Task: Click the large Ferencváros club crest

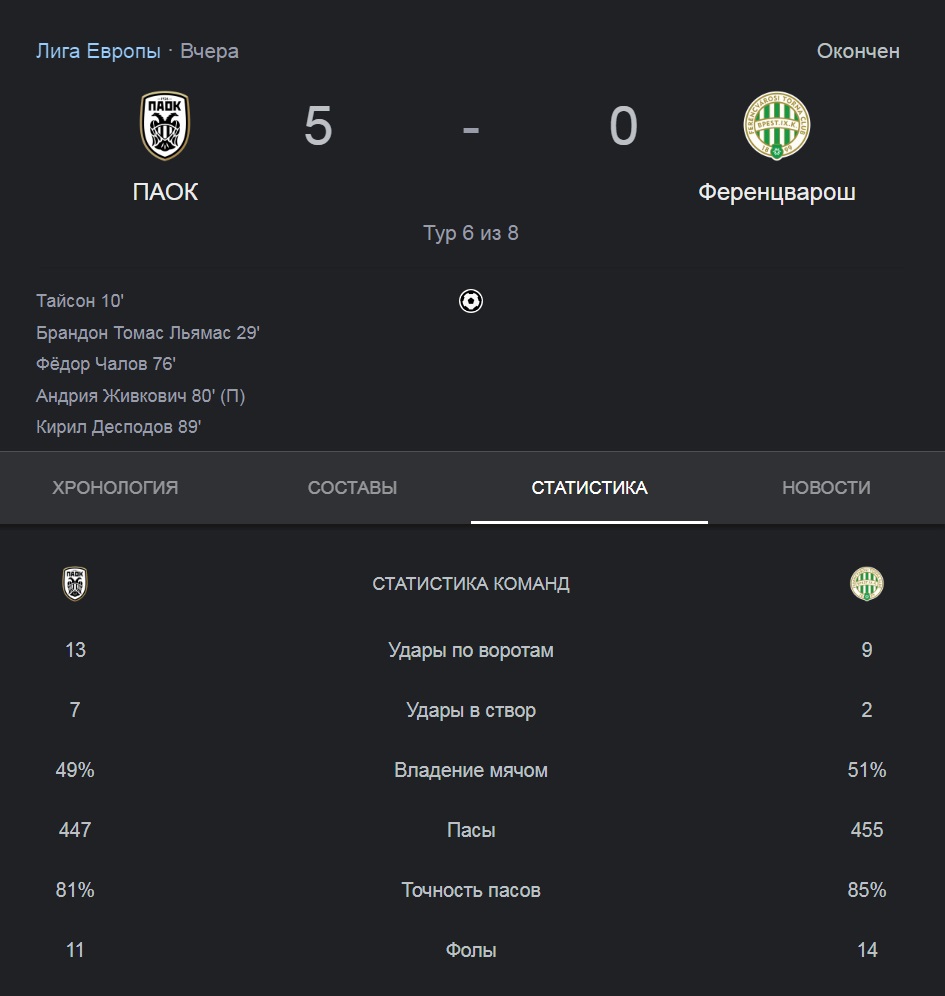Action: point(776,126)
